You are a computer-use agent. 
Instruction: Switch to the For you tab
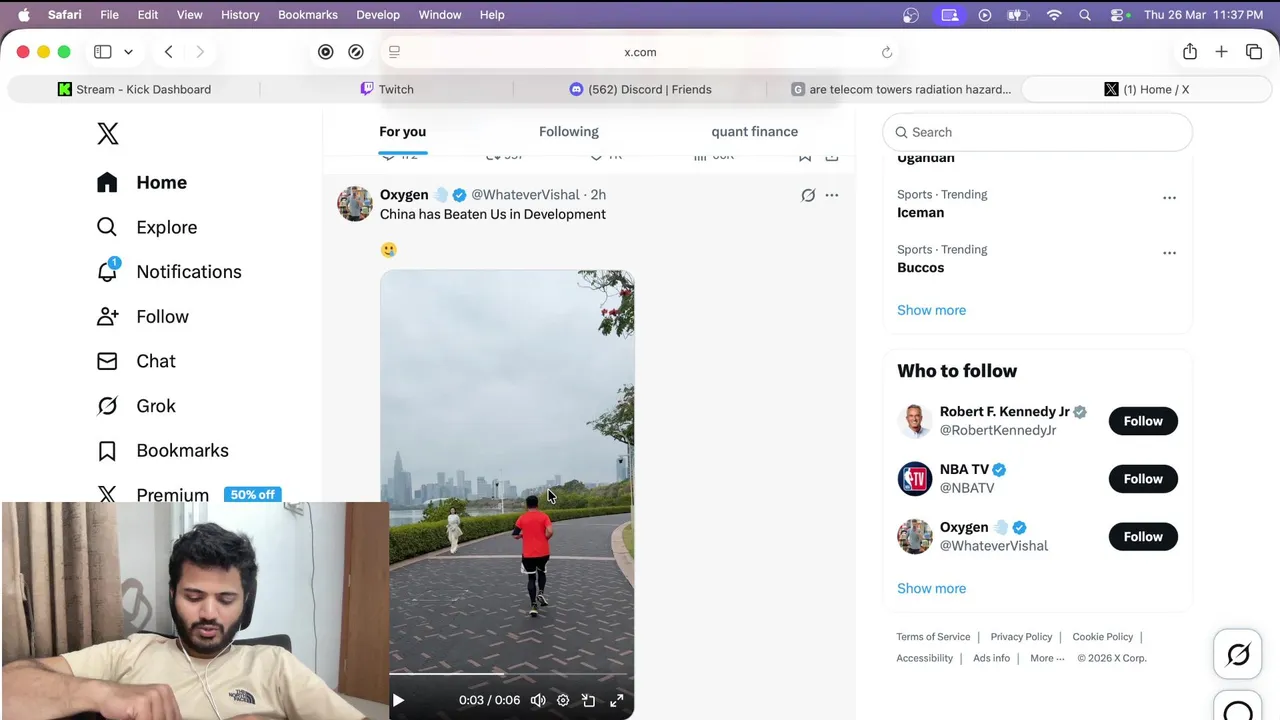click(x=402, y=132)
